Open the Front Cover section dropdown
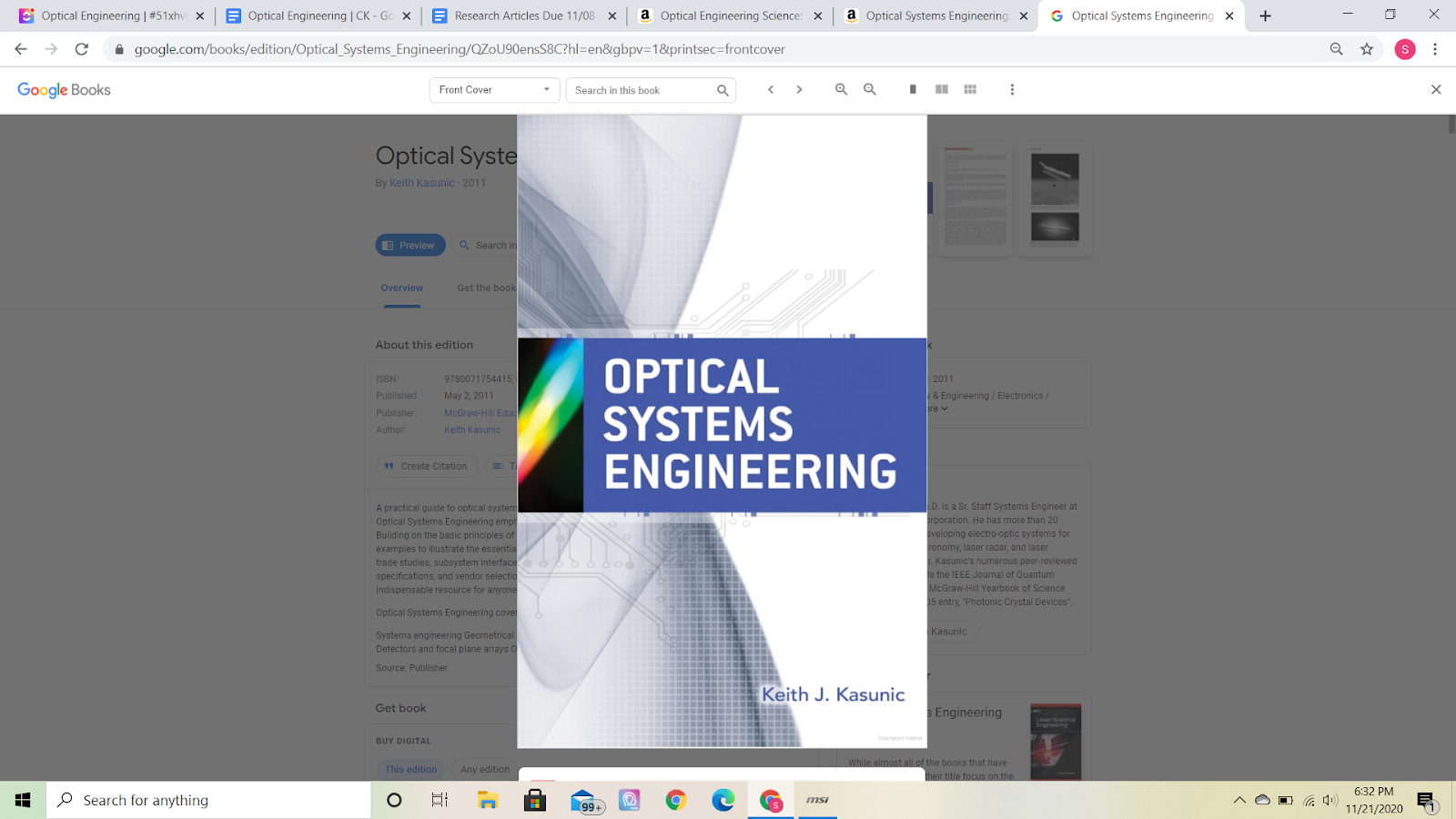 [494, 90]
